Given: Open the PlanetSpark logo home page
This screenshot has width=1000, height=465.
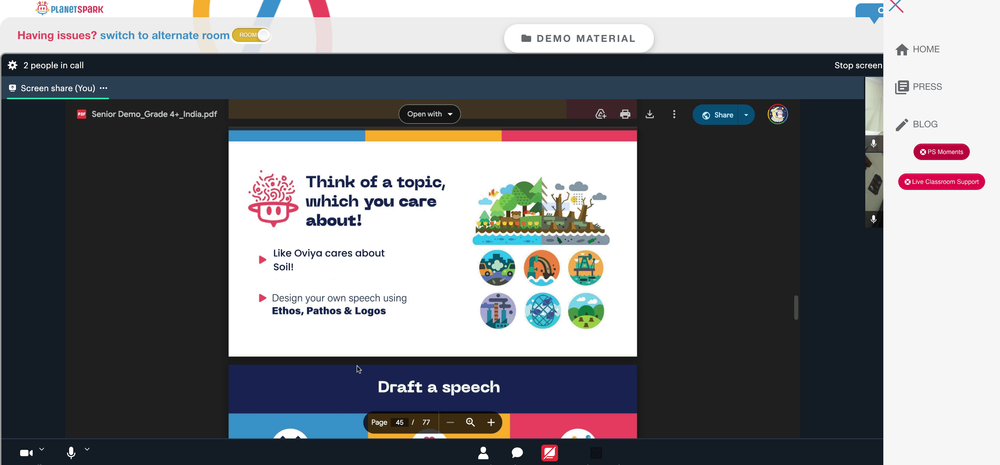Looking at the screenshot, I should (x=70, y=8).
